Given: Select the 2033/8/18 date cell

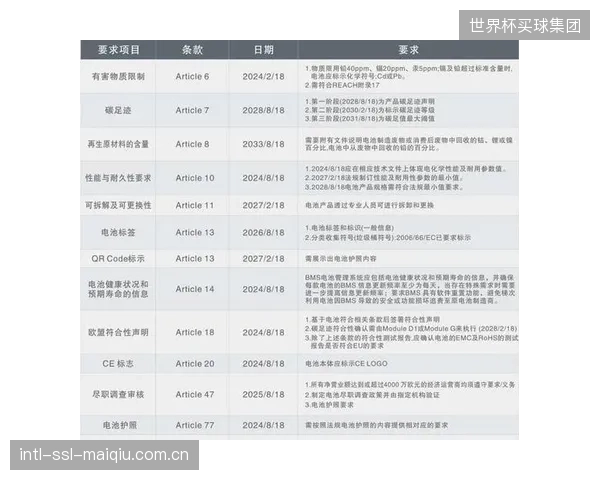Looking at the screenshot, I should point(263,144).
